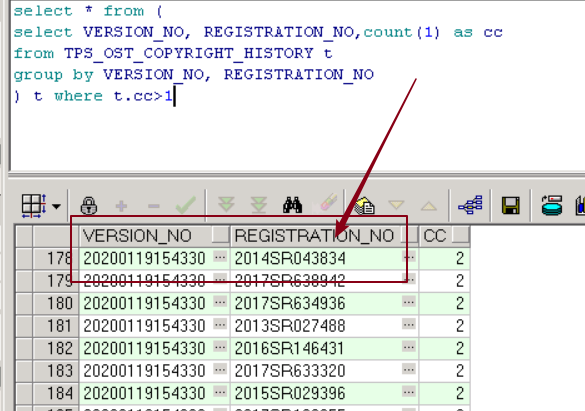
Task: Click the clear record eraser icon
Action: [328, 203]
